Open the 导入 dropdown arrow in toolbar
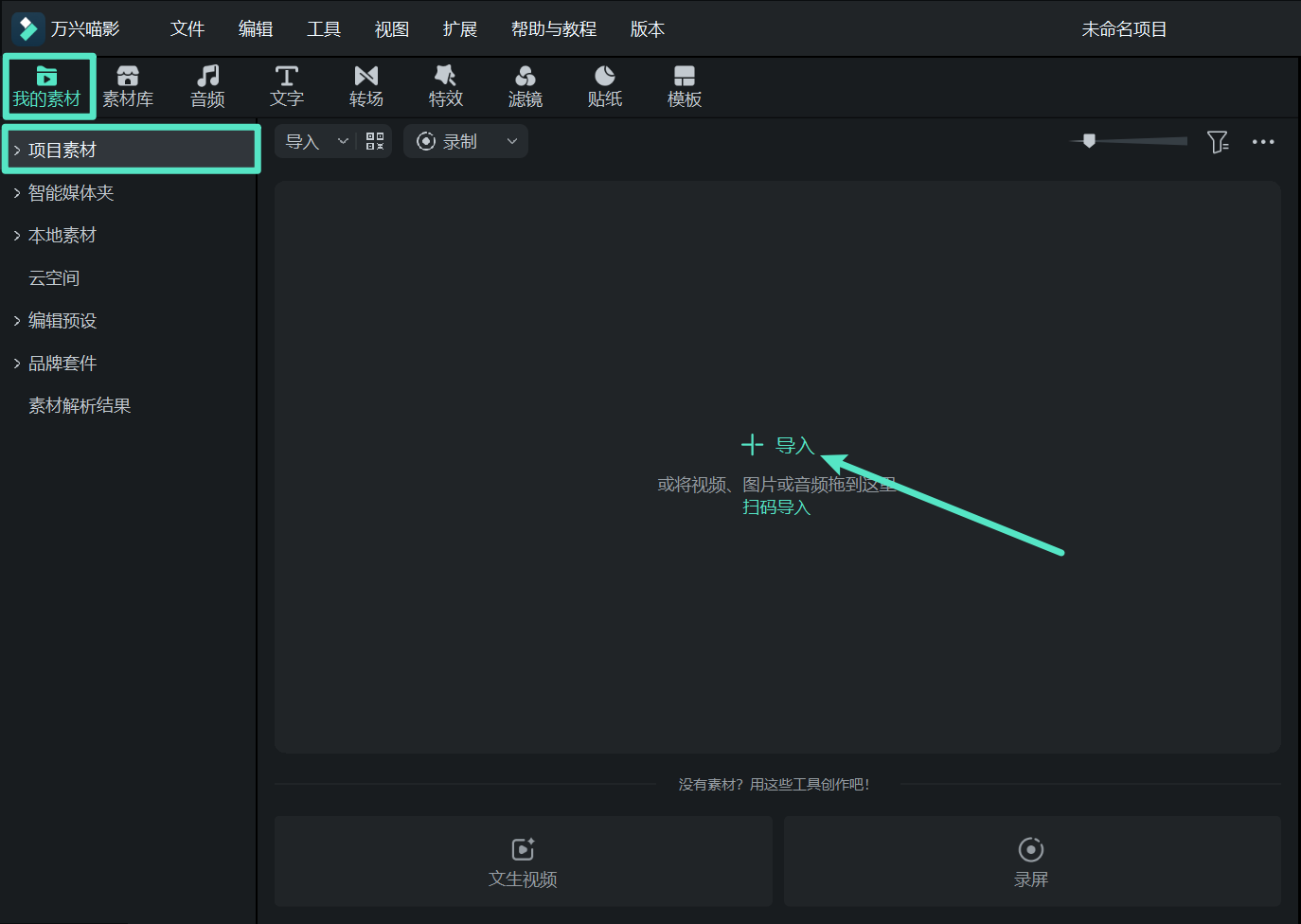 click(x=343, y=141)
